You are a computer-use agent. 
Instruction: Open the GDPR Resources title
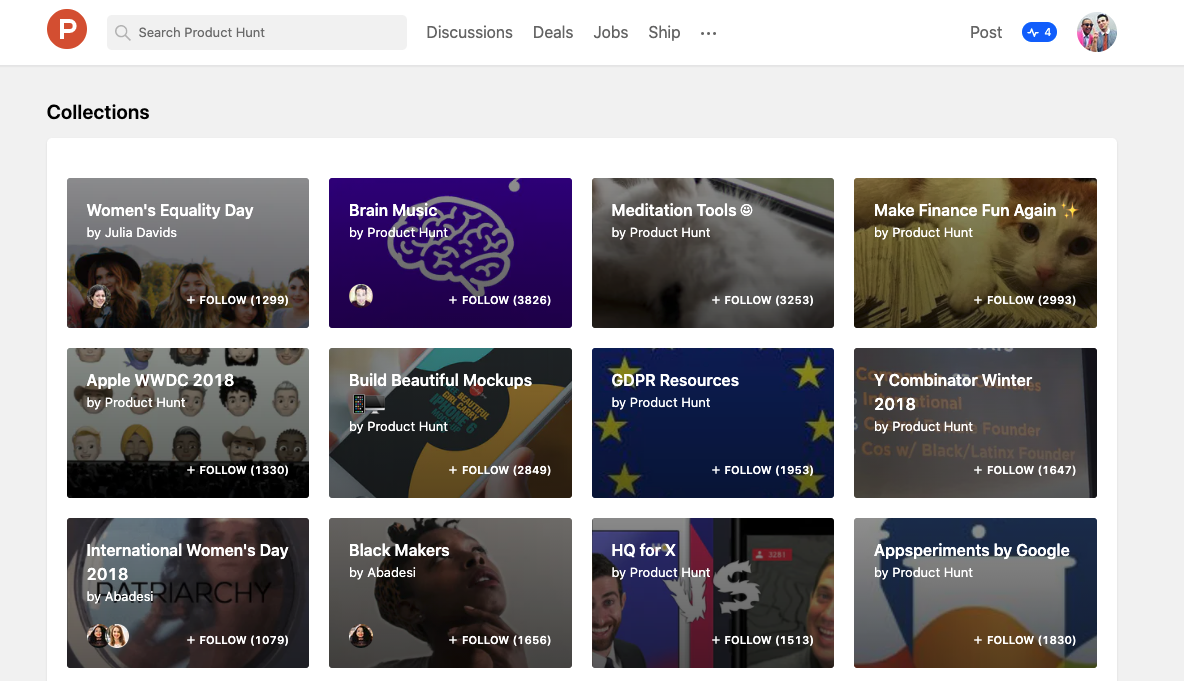675,380
